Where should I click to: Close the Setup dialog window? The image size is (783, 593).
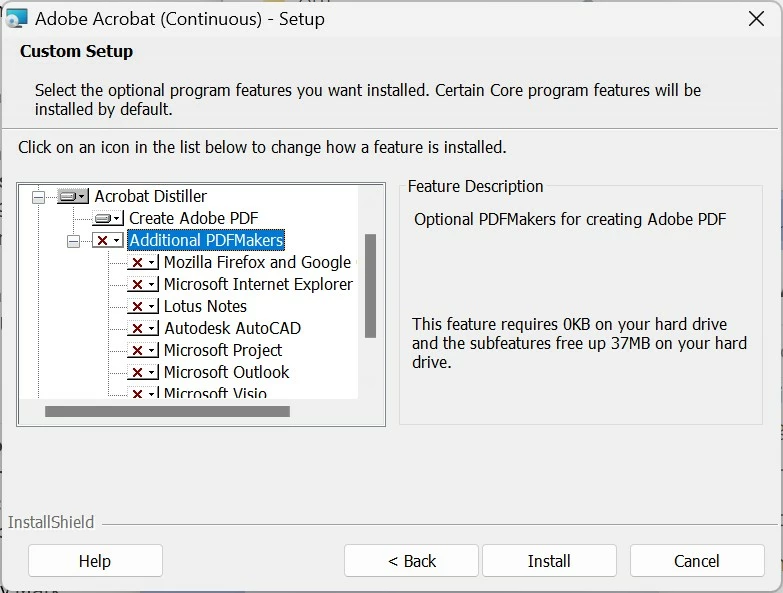[x=756, y=19]
